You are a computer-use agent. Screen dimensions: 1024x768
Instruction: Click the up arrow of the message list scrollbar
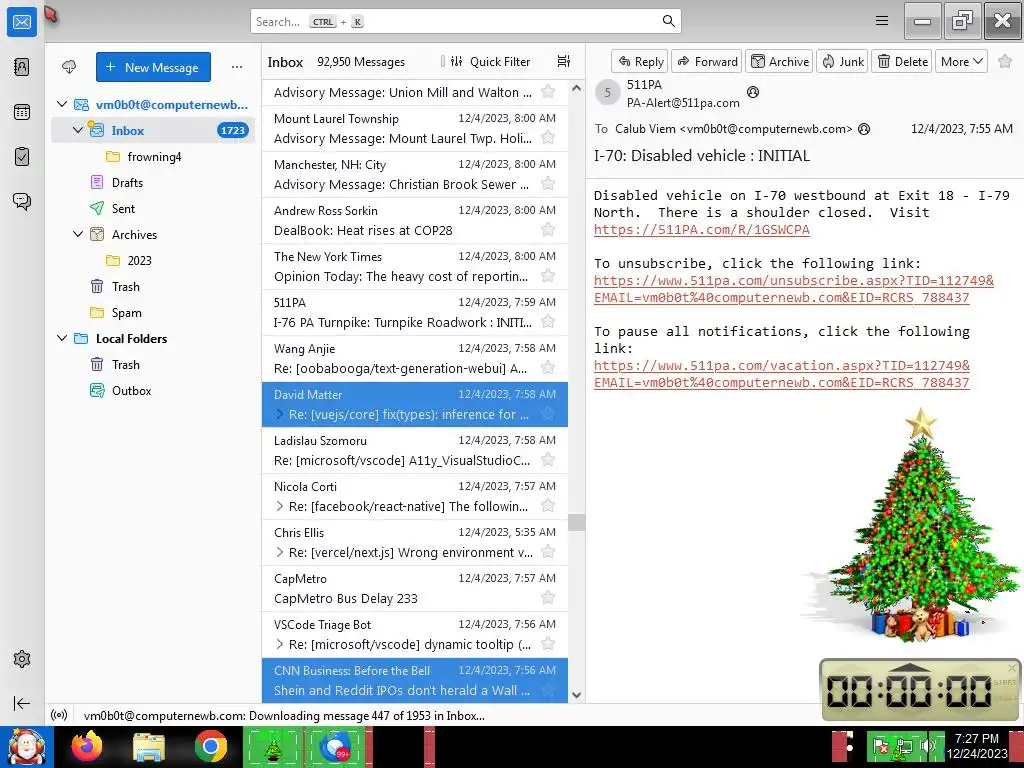click(x=576, y=88)
